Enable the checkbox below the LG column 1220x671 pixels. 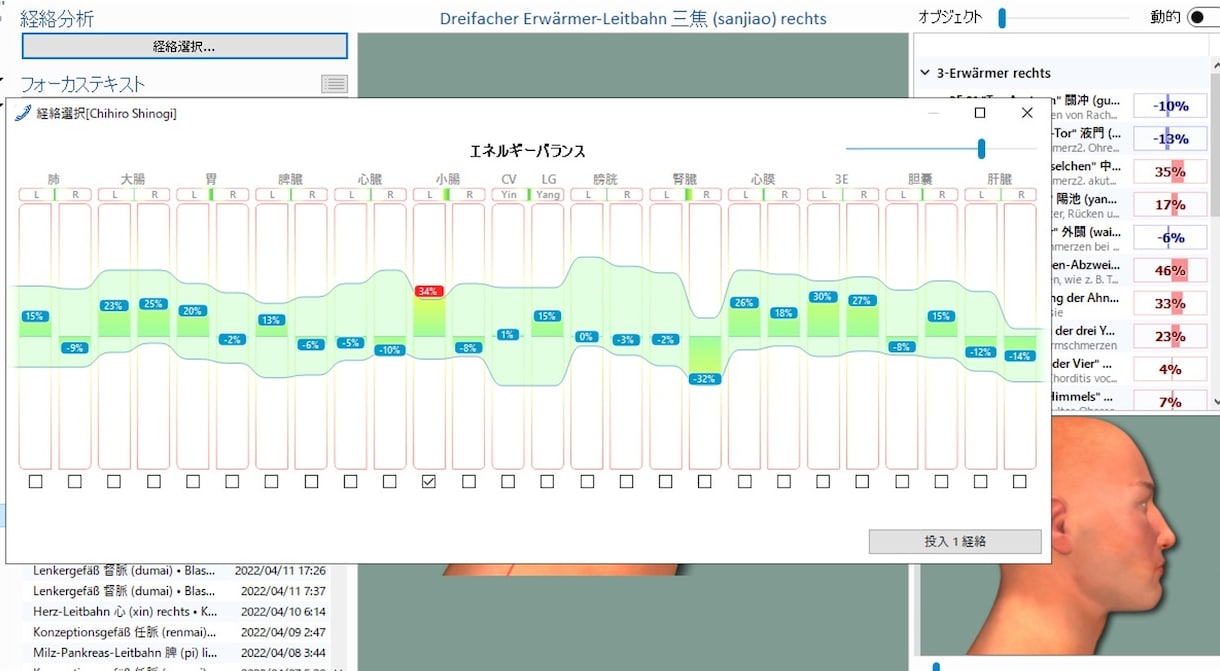pos(547,481)
